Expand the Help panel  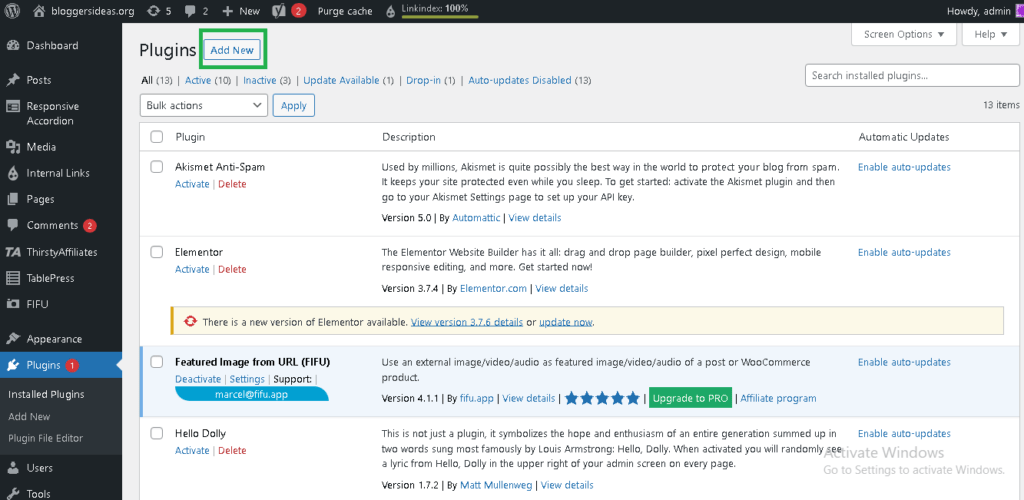pos(991,34)
